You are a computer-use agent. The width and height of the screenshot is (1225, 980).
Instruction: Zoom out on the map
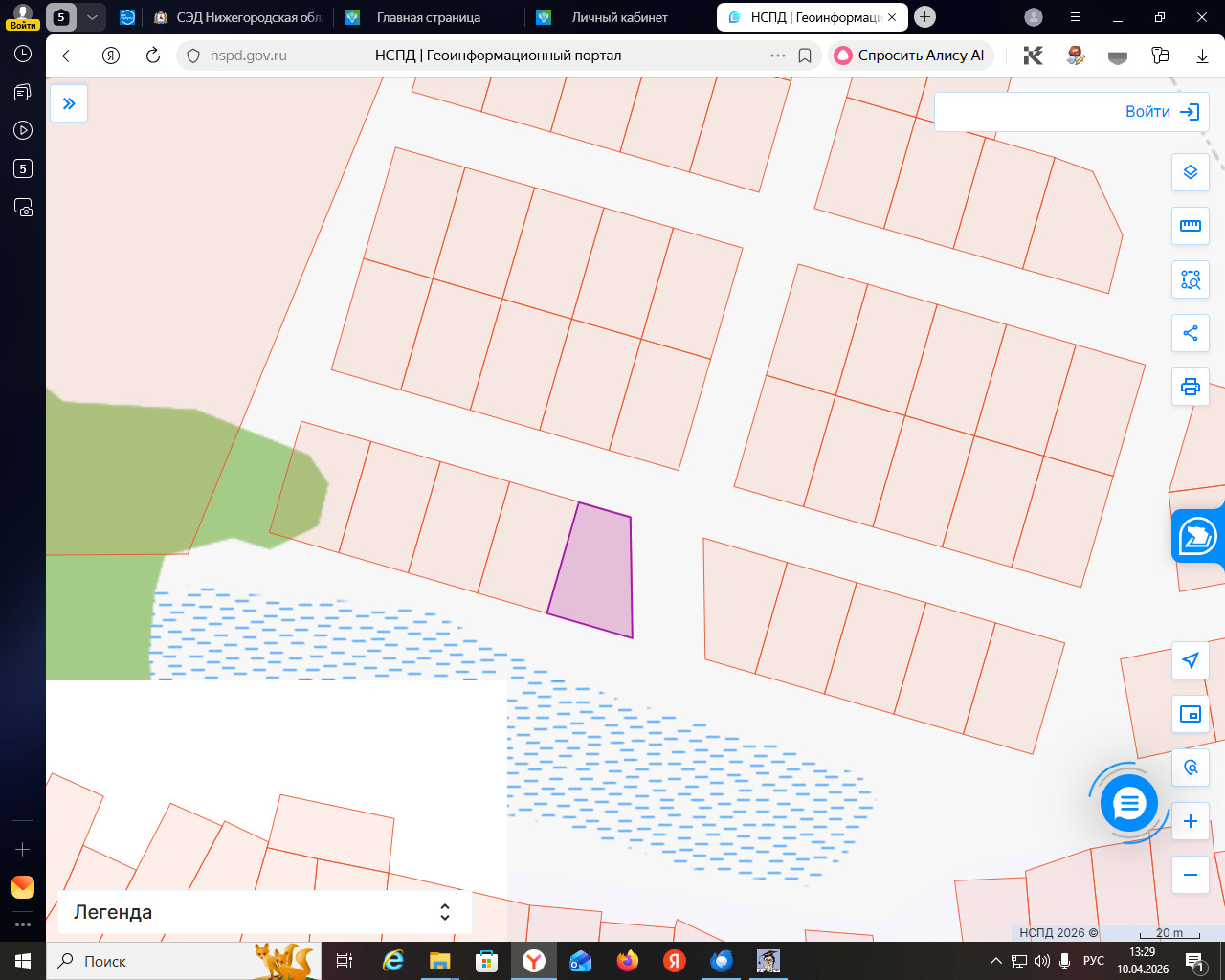coord(1191,875)
